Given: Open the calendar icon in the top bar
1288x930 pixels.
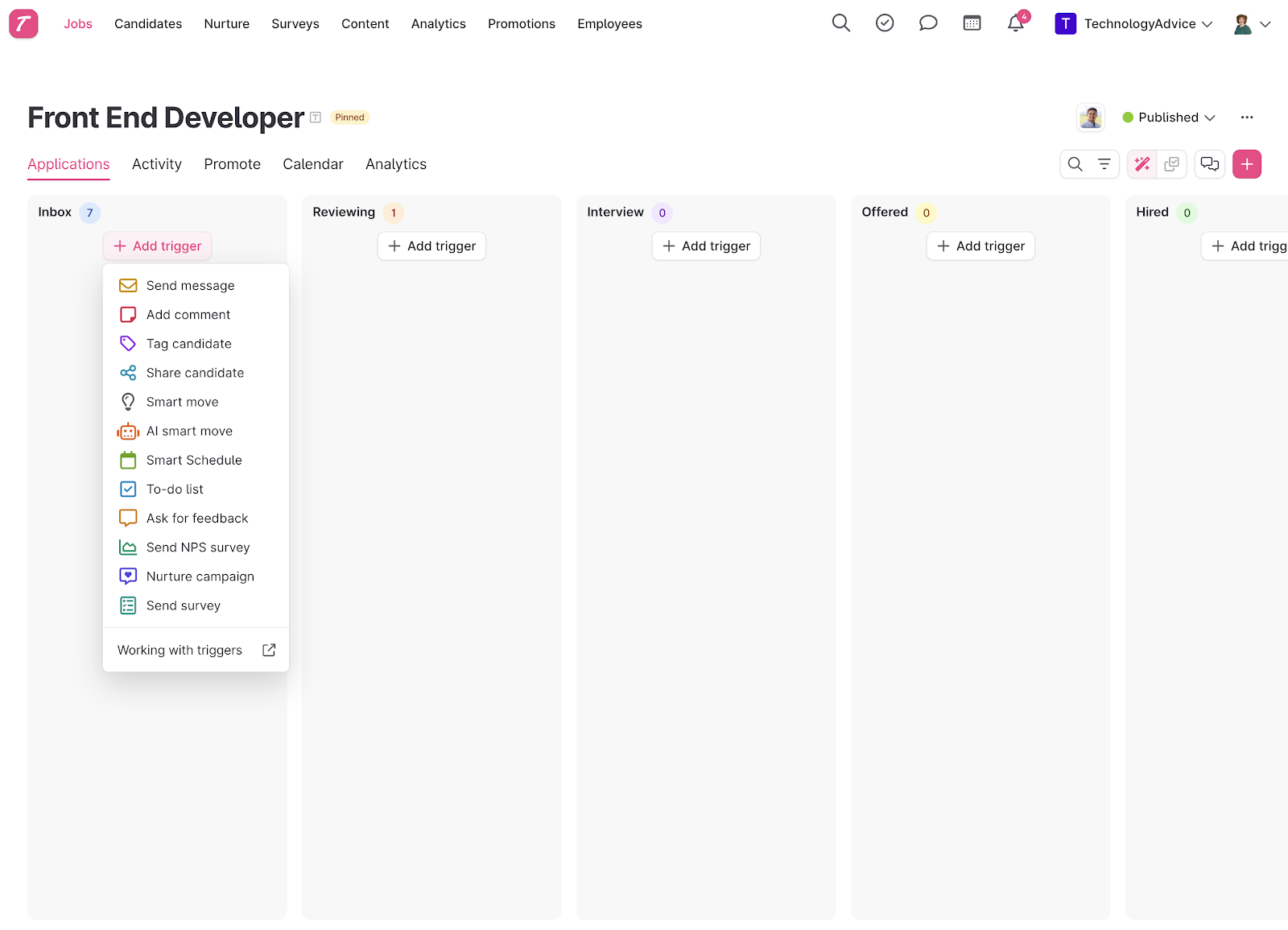Looking at the screenshot, I should pos(972,23).
